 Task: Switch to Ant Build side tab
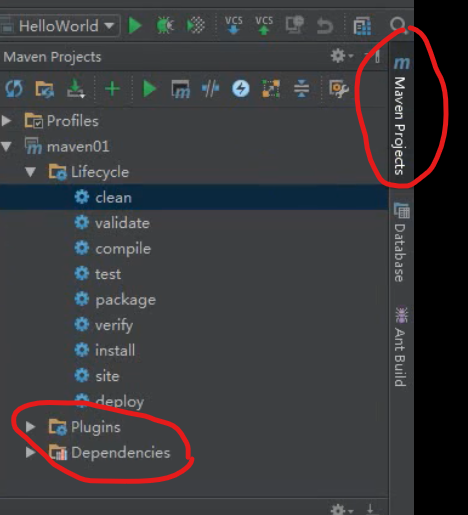(401, 347)
